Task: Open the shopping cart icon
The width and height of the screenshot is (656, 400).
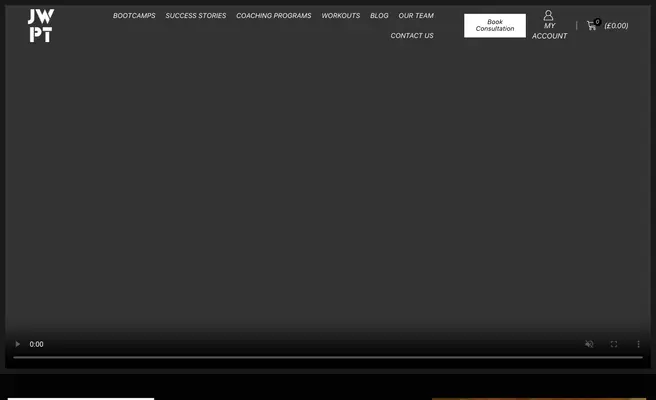Action: click(x=591, y=25)
